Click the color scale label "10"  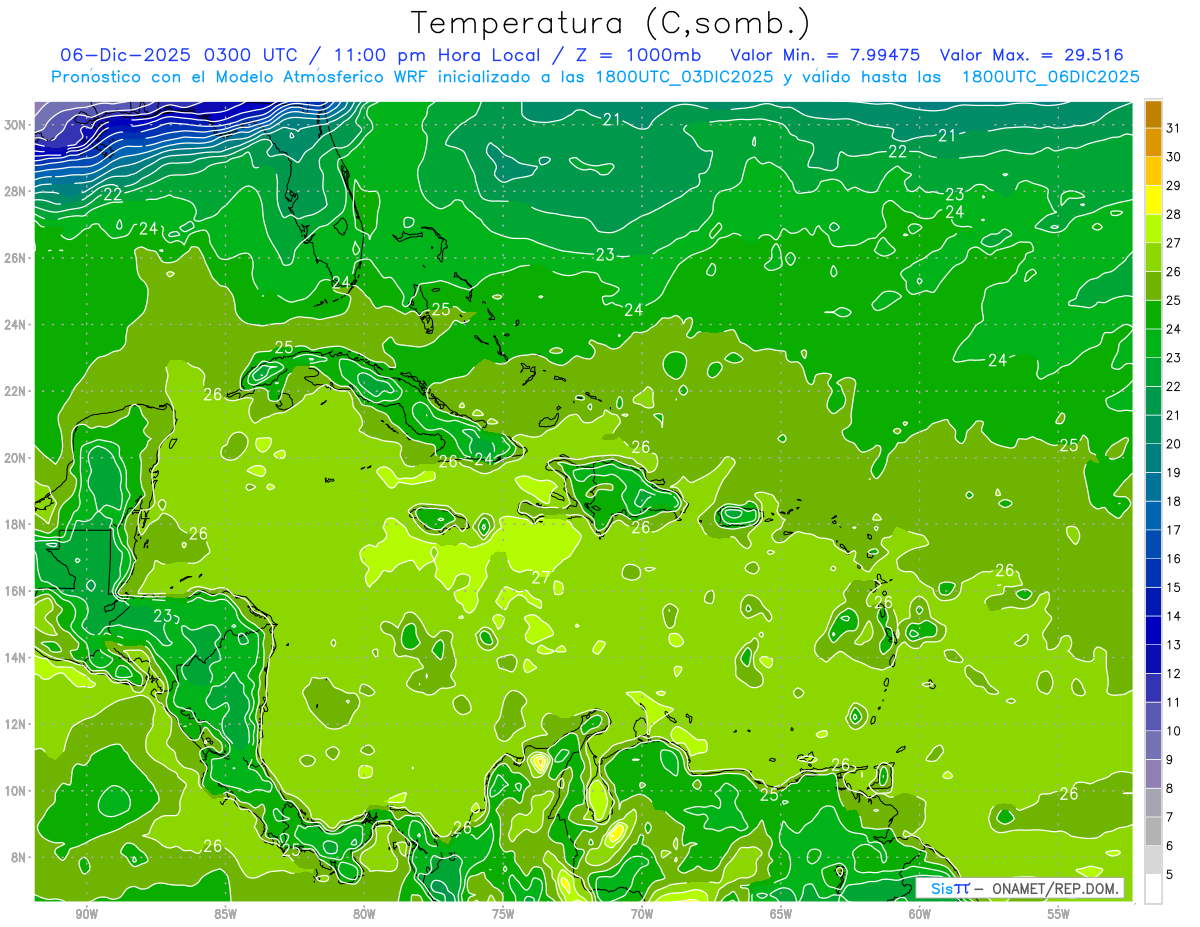1174,730
